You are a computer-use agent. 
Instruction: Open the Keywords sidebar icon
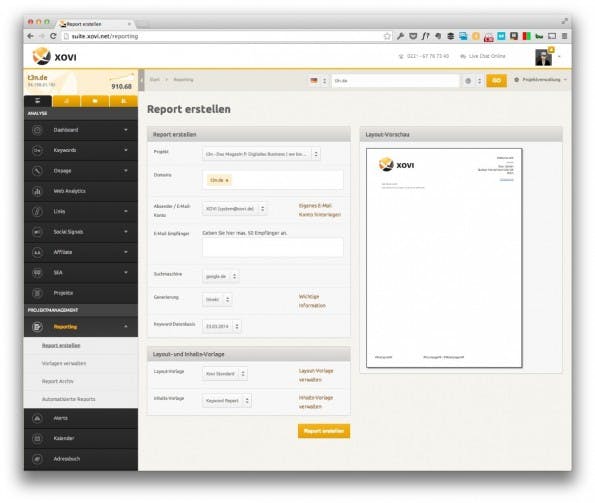coord(37,151)
